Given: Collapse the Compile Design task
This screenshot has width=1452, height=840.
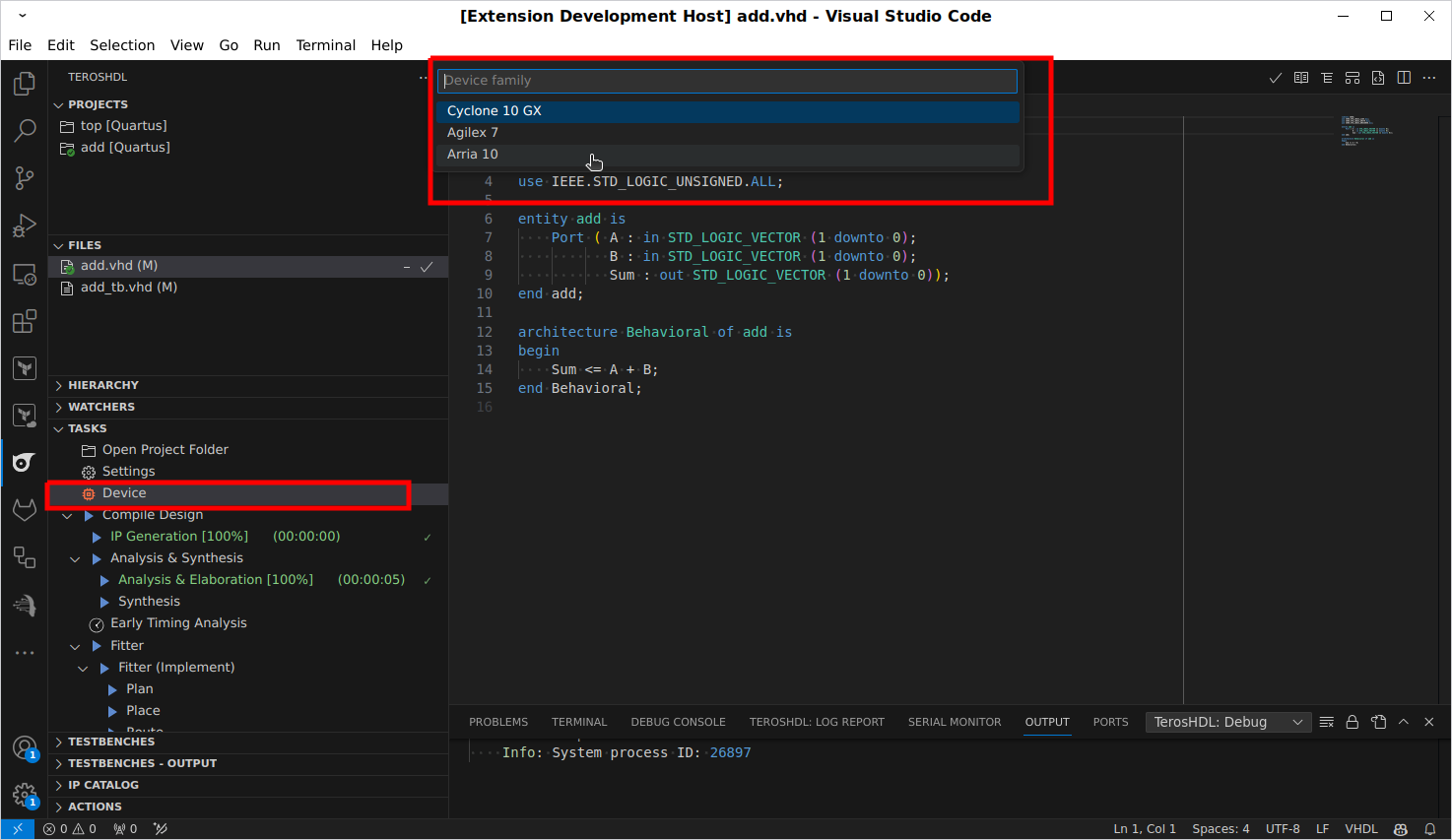Looking at the screenshot, I should pos(67,516).
